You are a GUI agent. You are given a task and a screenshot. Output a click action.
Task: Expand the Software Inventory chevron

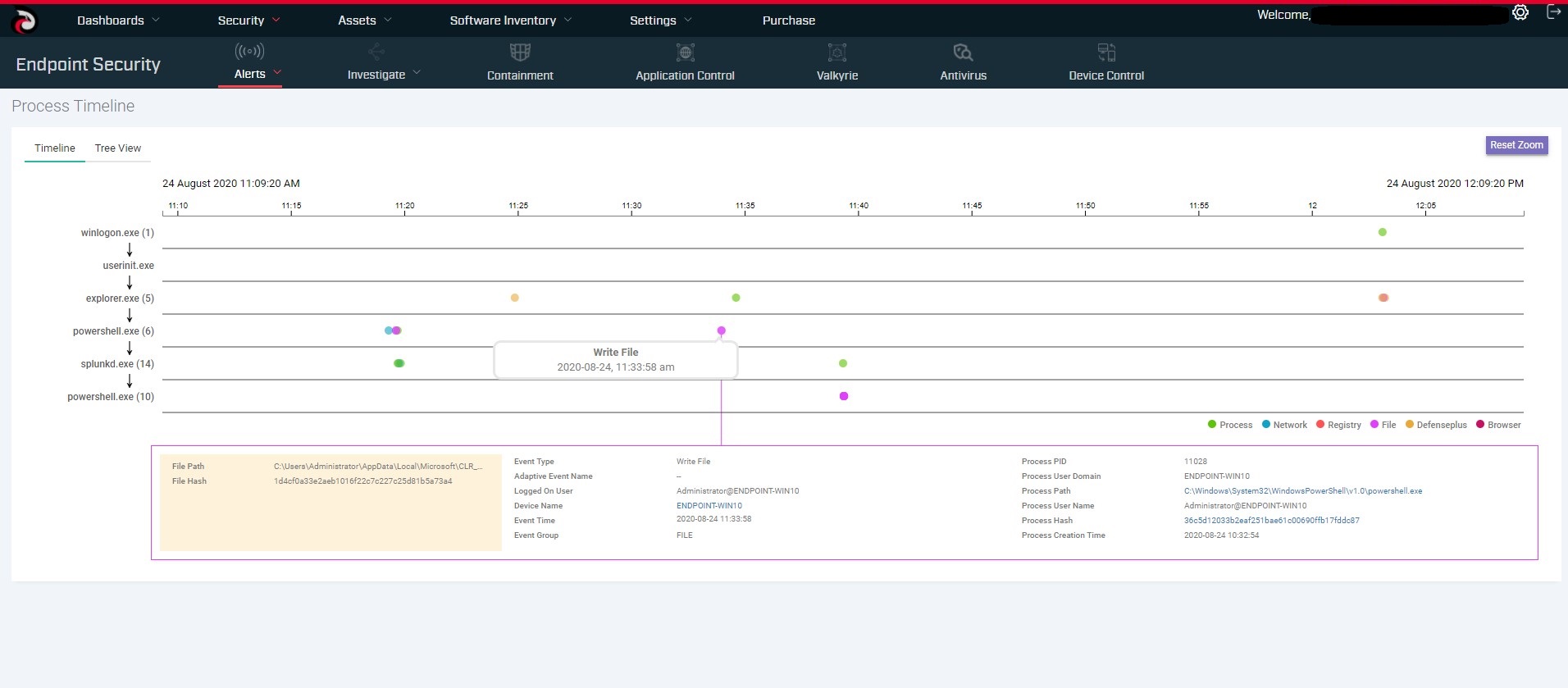click(567, 20)
